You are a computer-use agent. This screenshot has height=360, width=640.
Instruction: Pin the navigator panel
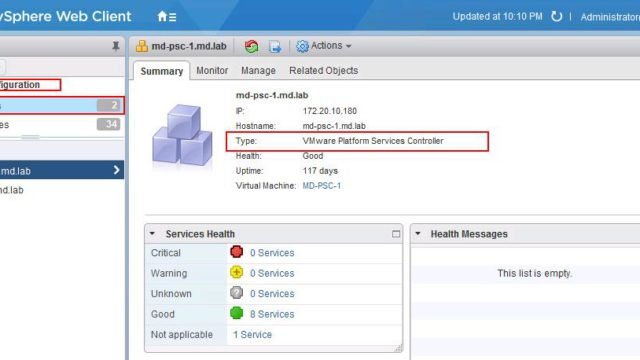click(116, 46)
